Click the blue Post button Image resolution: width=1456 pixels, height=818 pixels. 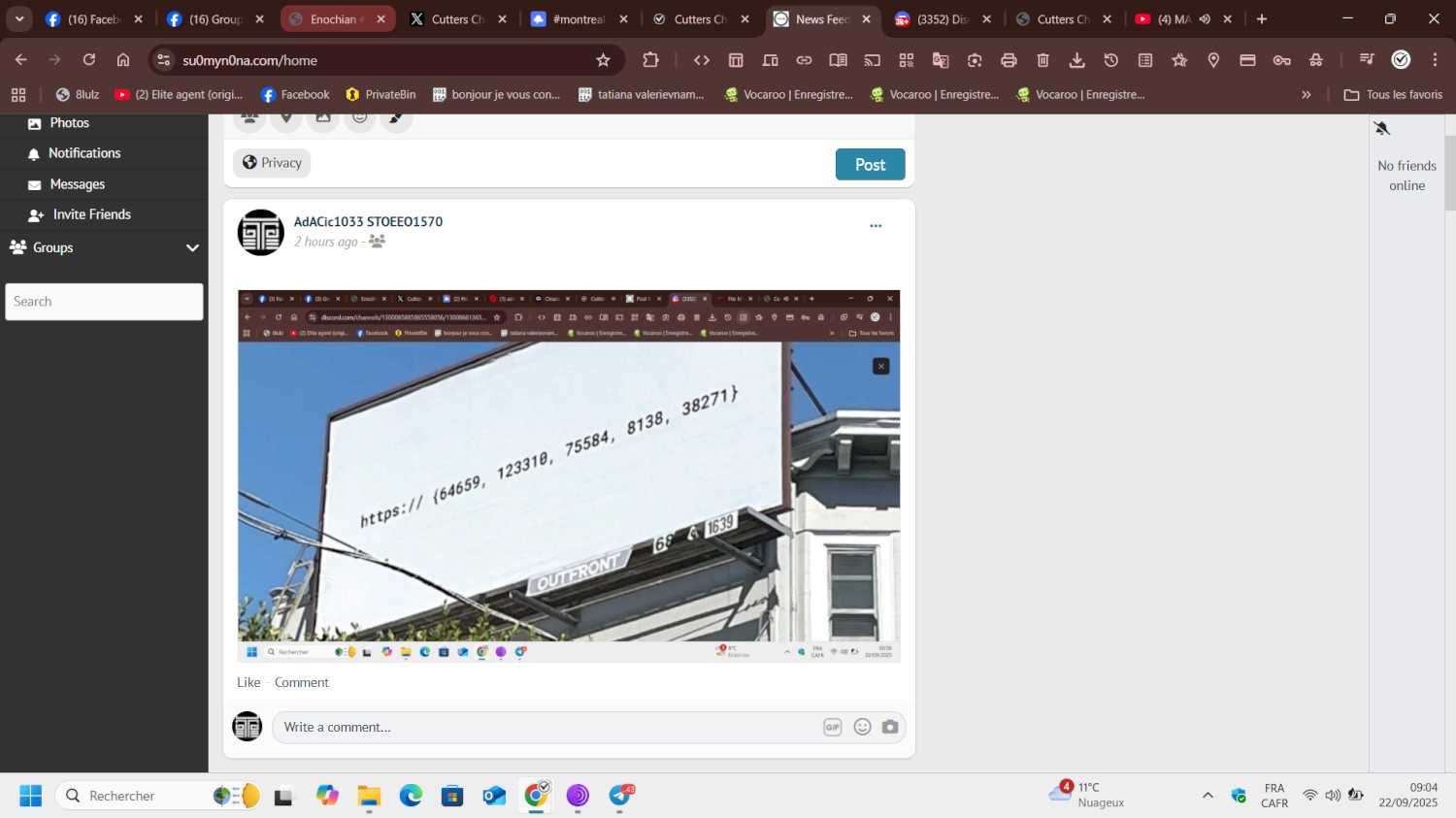pyautogui.click(x=870, y=165)
